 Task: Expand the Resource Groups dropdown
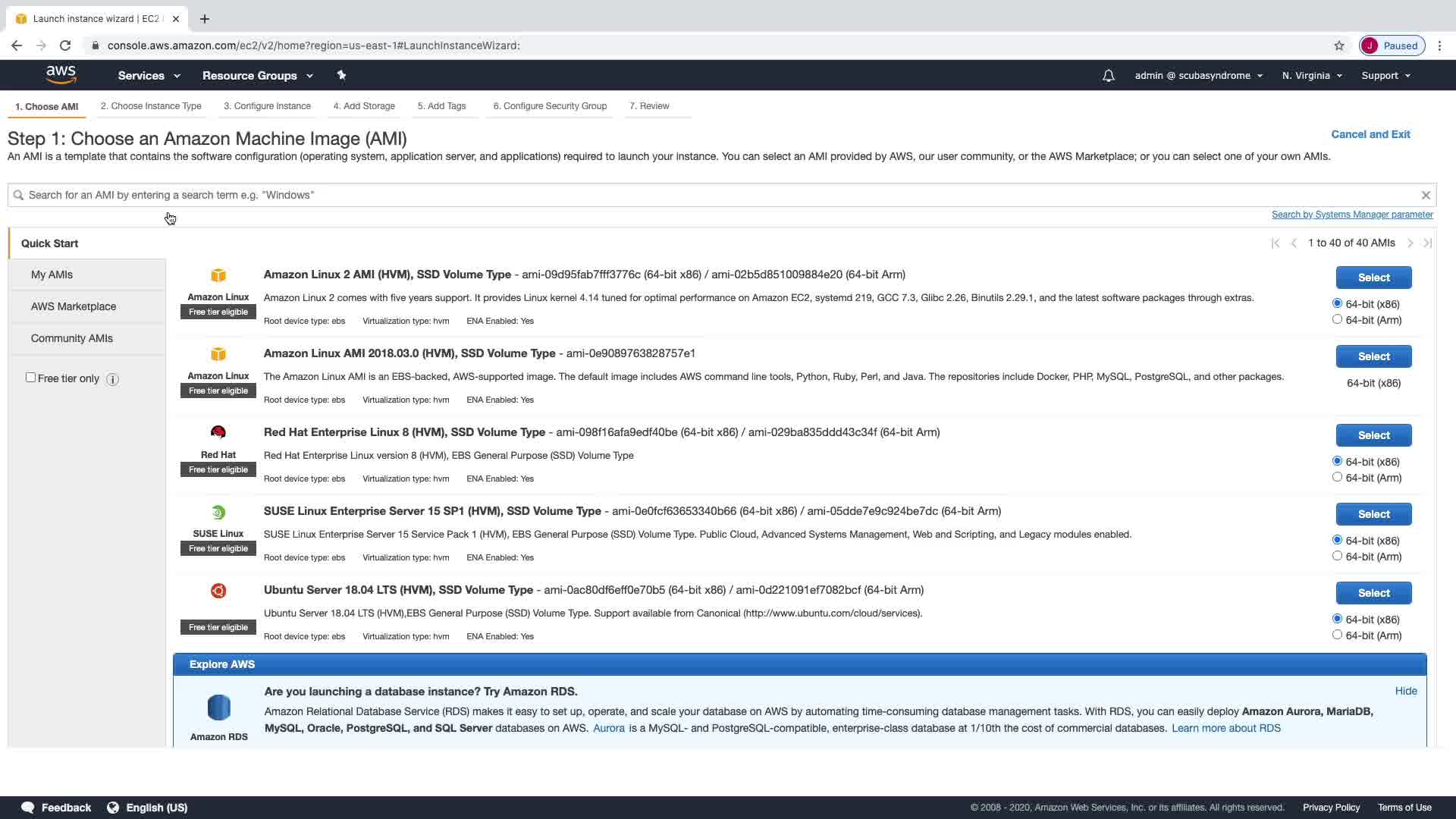pos(257,76)
